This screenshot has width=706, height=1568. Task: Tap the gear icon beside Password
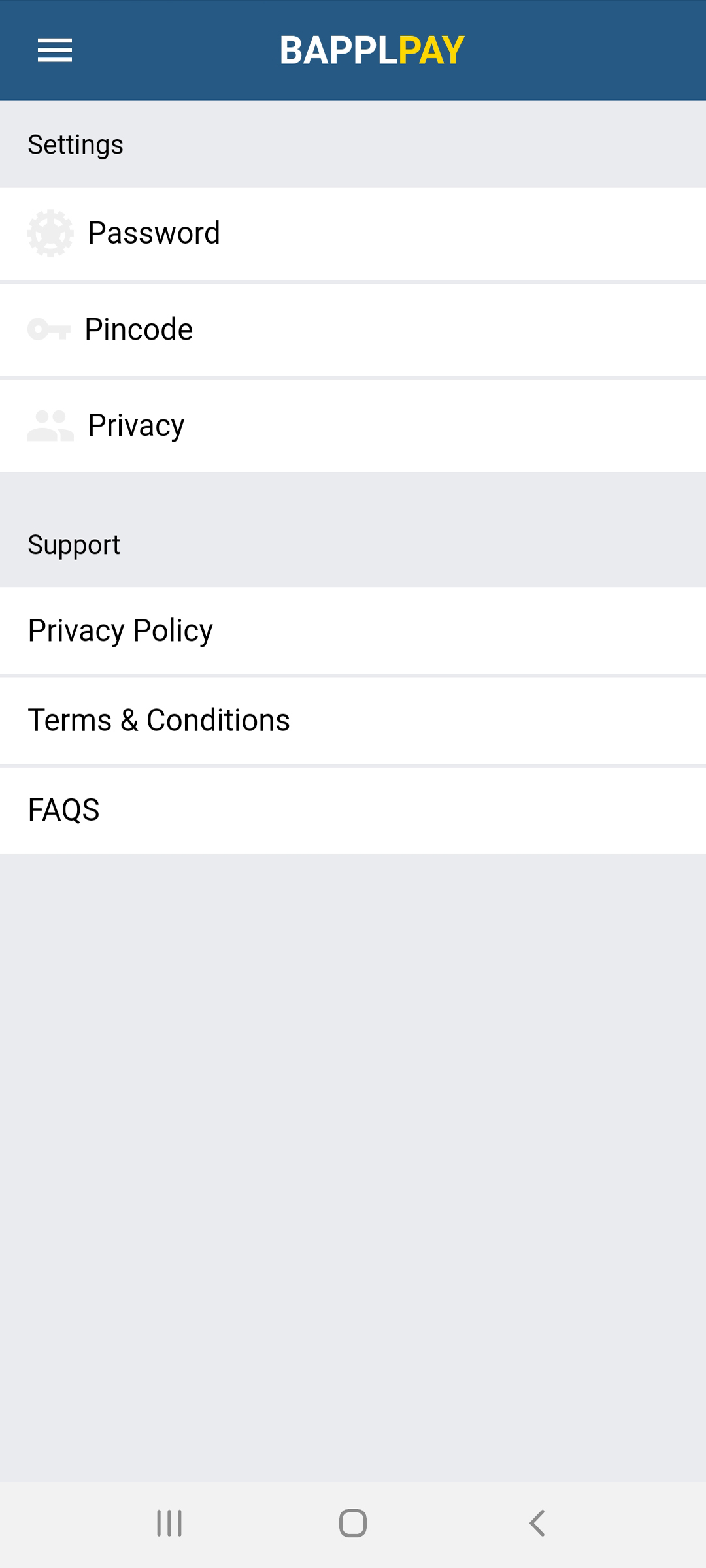point(50,233)
